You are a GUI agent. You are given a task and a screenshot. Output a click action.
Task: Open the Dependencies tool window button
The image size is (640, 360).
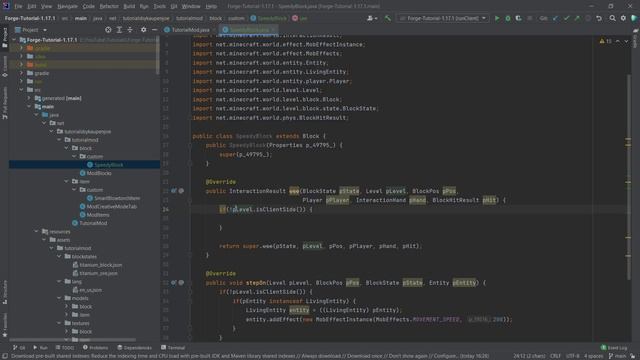click(134, 348)
